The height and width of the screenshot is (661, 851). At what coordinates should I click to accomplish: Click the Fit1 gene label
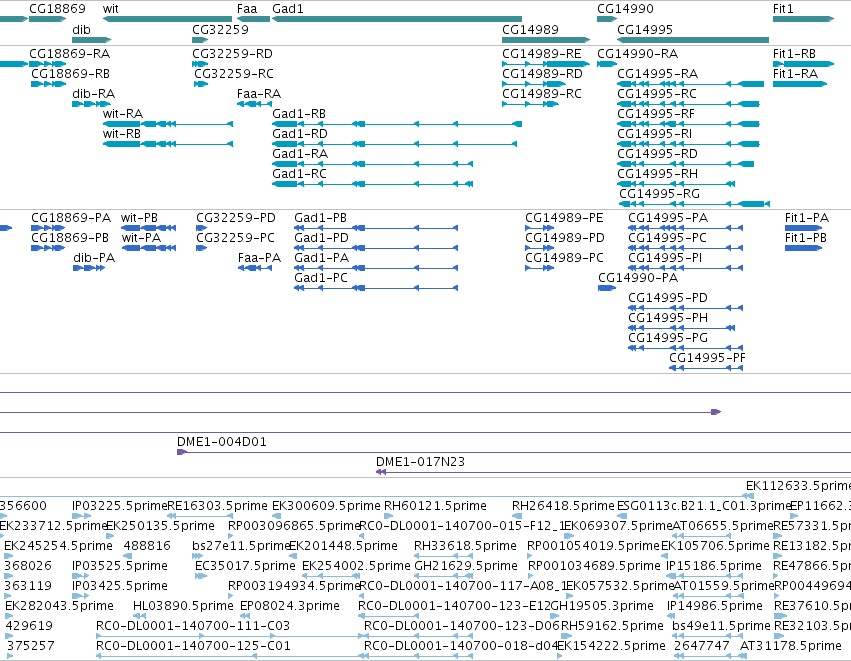[x=783, y=9]
